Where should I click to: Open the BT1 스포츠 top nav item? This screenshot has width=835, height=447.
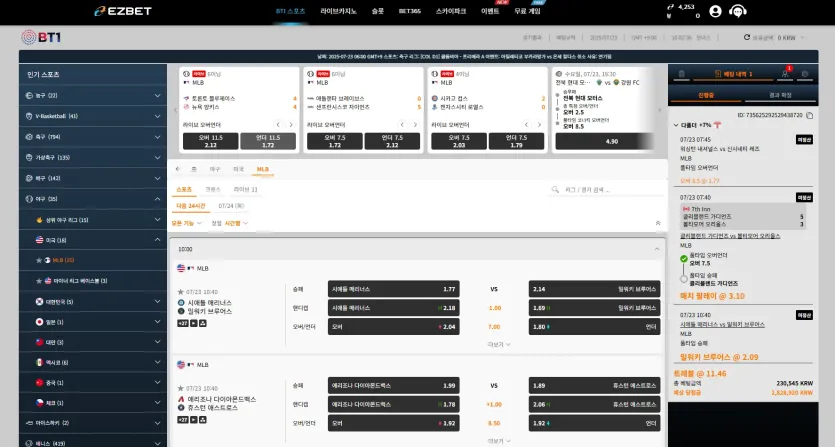point(291,11)
